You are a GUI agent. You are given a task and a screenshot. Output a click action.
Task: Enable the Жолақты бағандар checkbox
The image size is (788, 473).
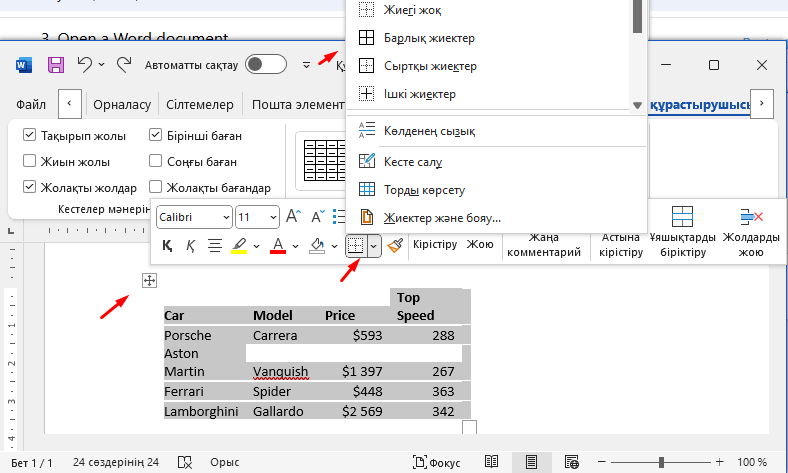(x=155, y=187)
